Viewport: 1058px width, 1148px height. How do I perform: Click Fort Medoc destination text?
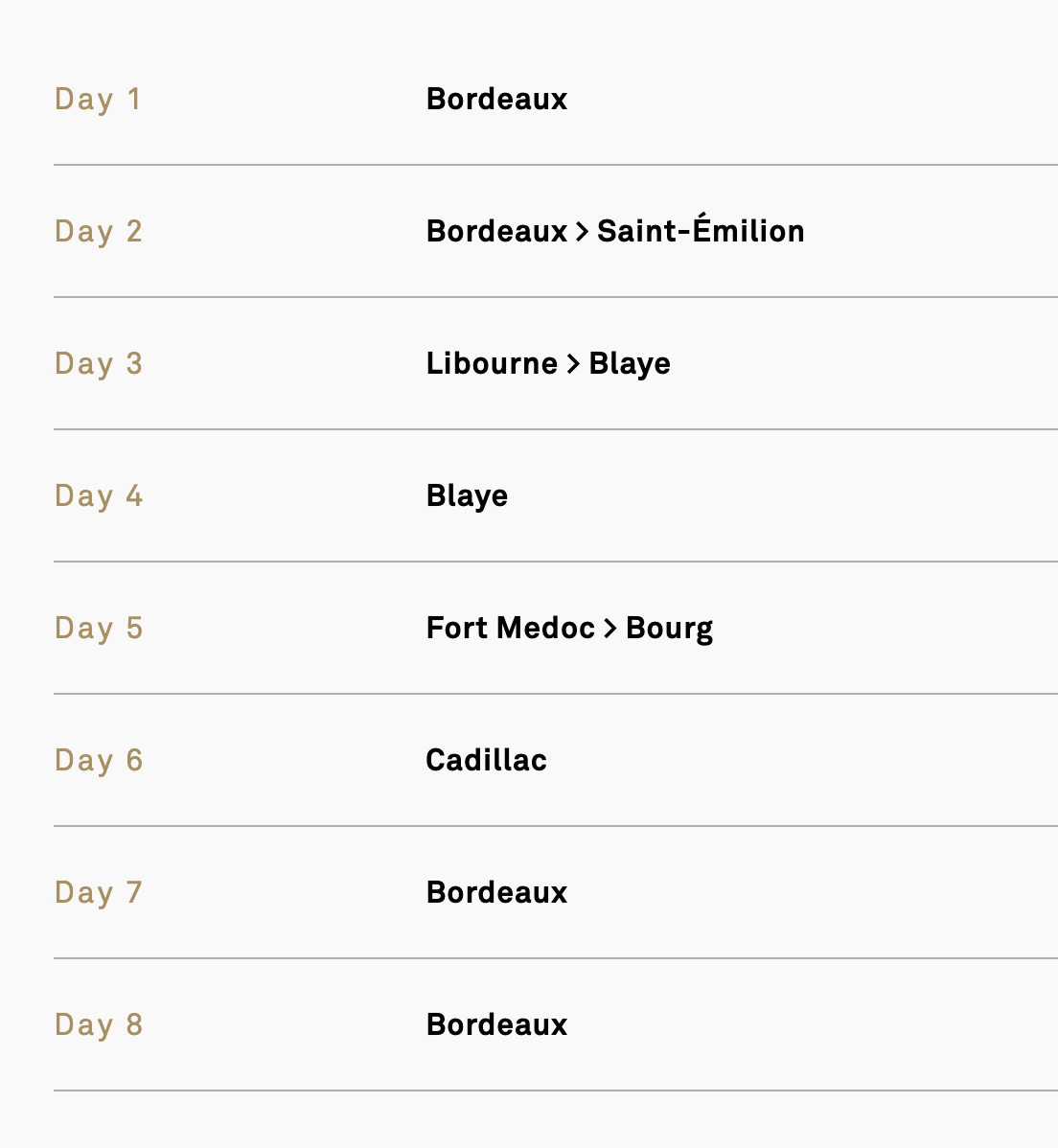(x=511, y=628)
